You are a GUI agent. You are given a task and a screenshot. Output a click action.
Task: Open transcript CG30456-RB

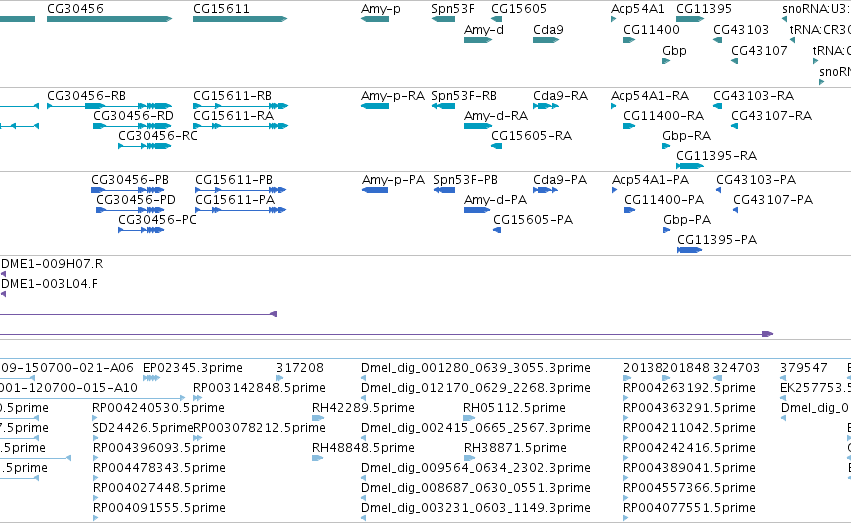point(86,96)
